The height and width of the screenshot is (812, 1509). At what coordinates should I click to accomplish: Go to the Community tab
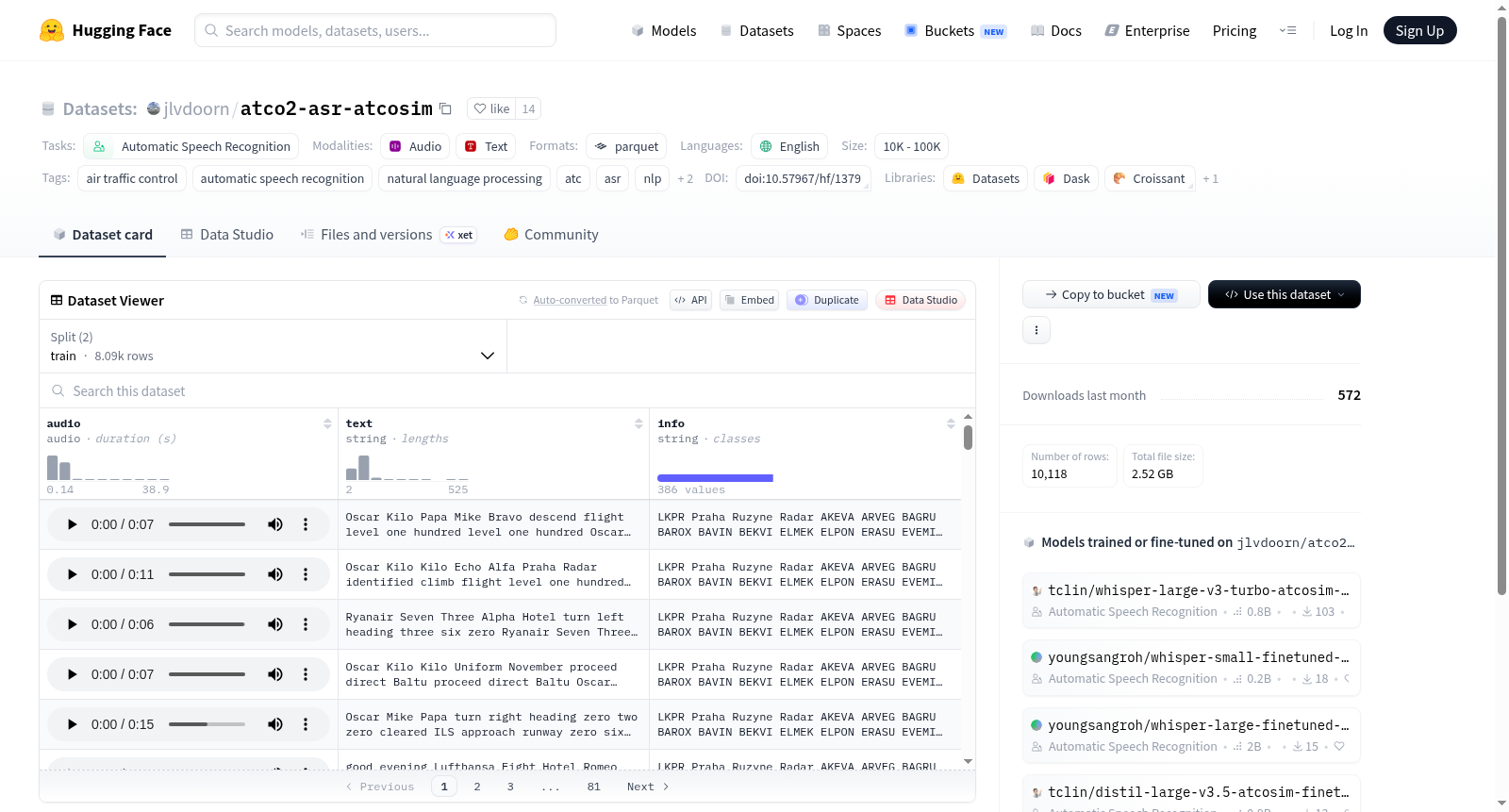tap(552, 235)
